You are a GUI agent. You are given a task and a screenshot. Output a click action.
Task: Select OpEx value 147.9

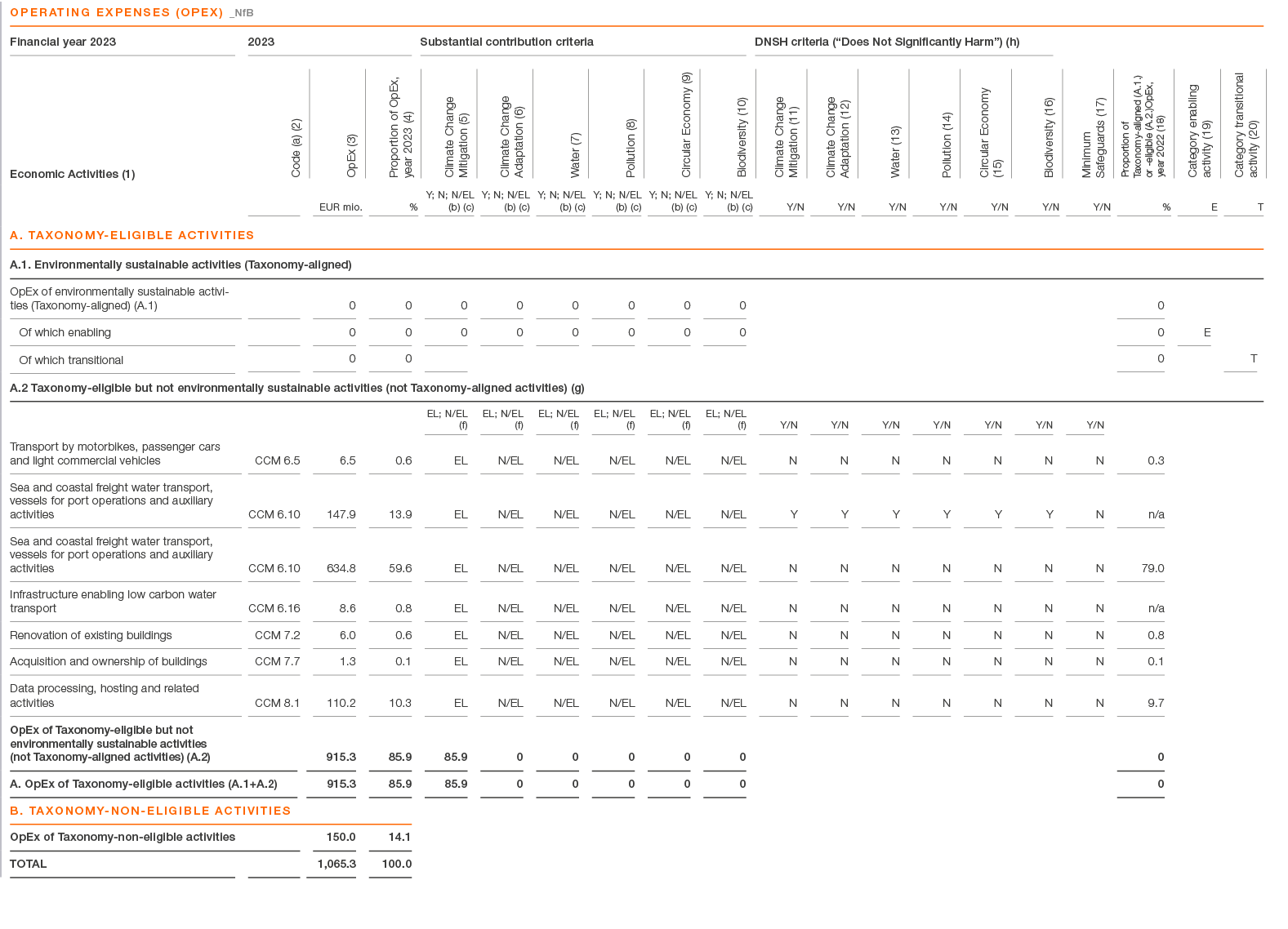tap(341, 514)
